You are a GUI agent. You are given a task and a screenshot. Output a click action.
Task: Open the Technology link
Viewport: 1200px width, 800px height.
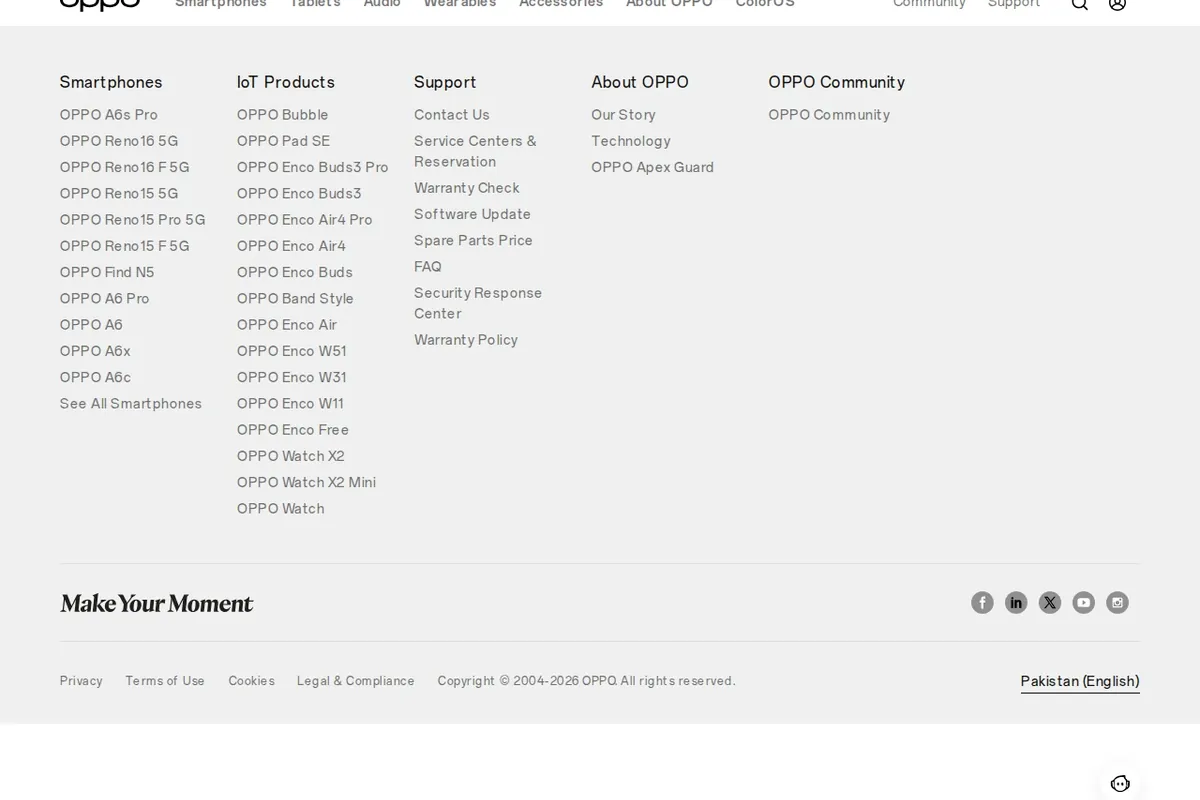pyautogui.click(x=630, y=141)
